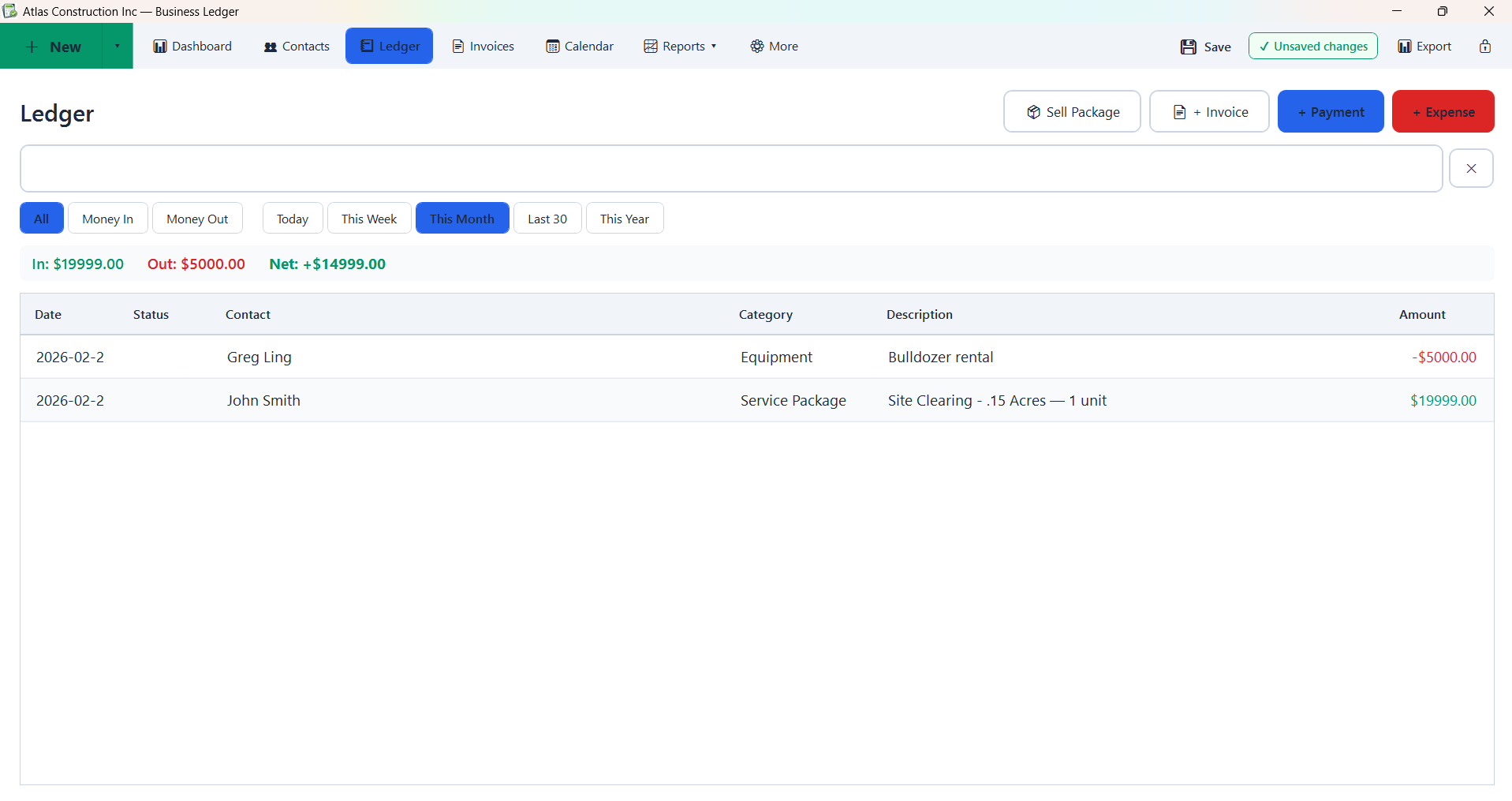Screen dimensions: 1512x801
Task: Open the Export panel
Action: (x=1424, y=46)
